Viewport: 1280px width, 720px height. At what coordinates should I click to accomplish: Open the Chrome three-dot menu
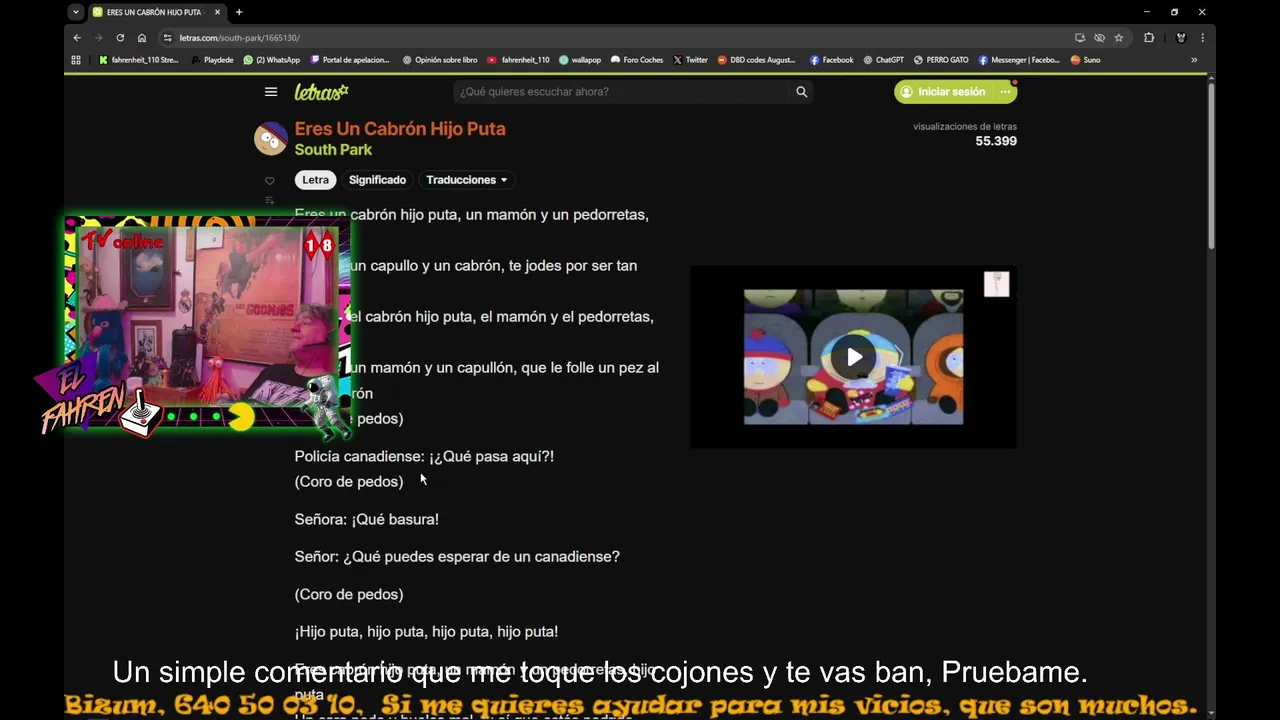tap(1202, 38)
